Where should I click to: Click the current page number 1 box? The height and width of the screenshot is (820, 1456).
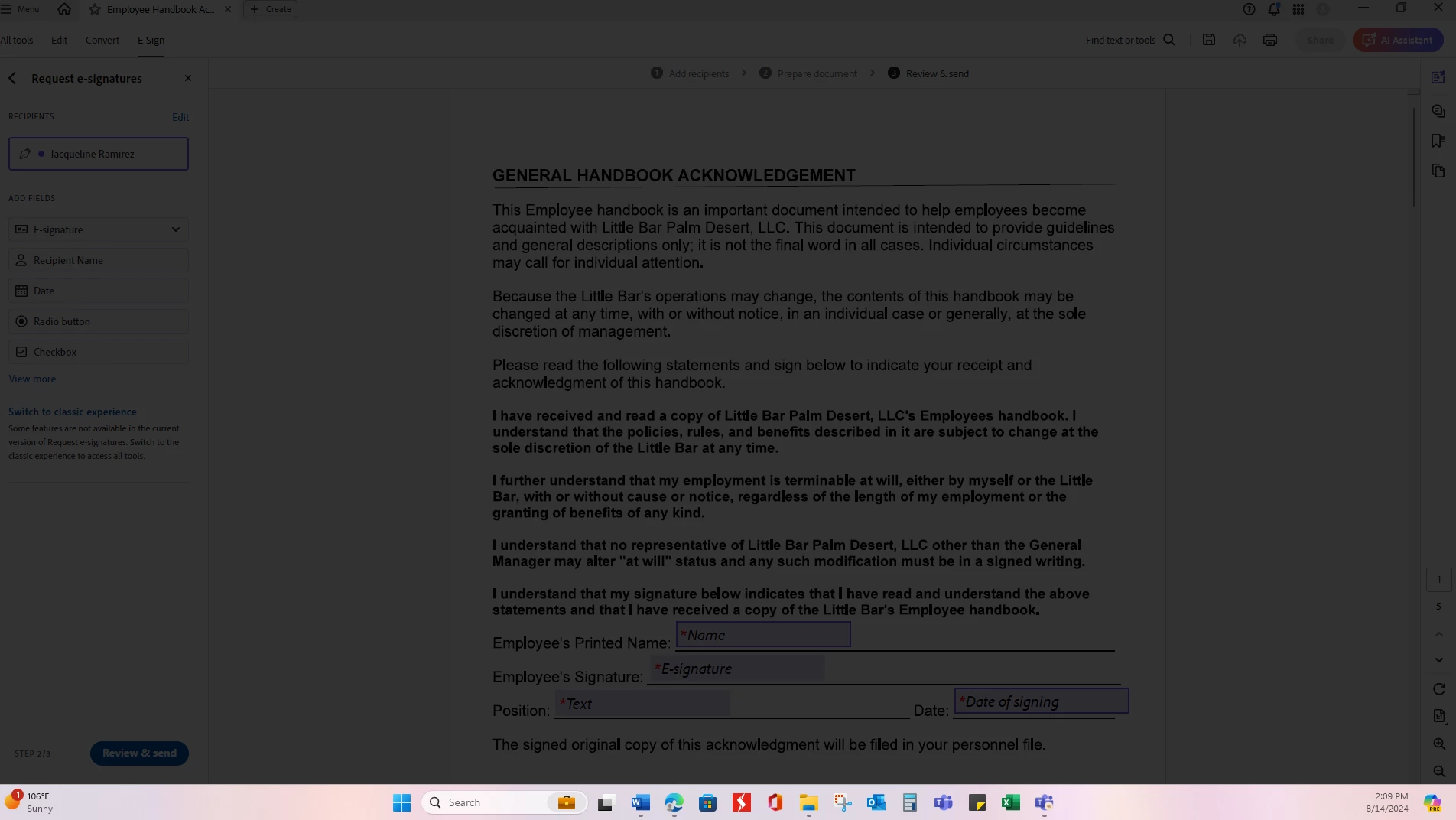1438,580
